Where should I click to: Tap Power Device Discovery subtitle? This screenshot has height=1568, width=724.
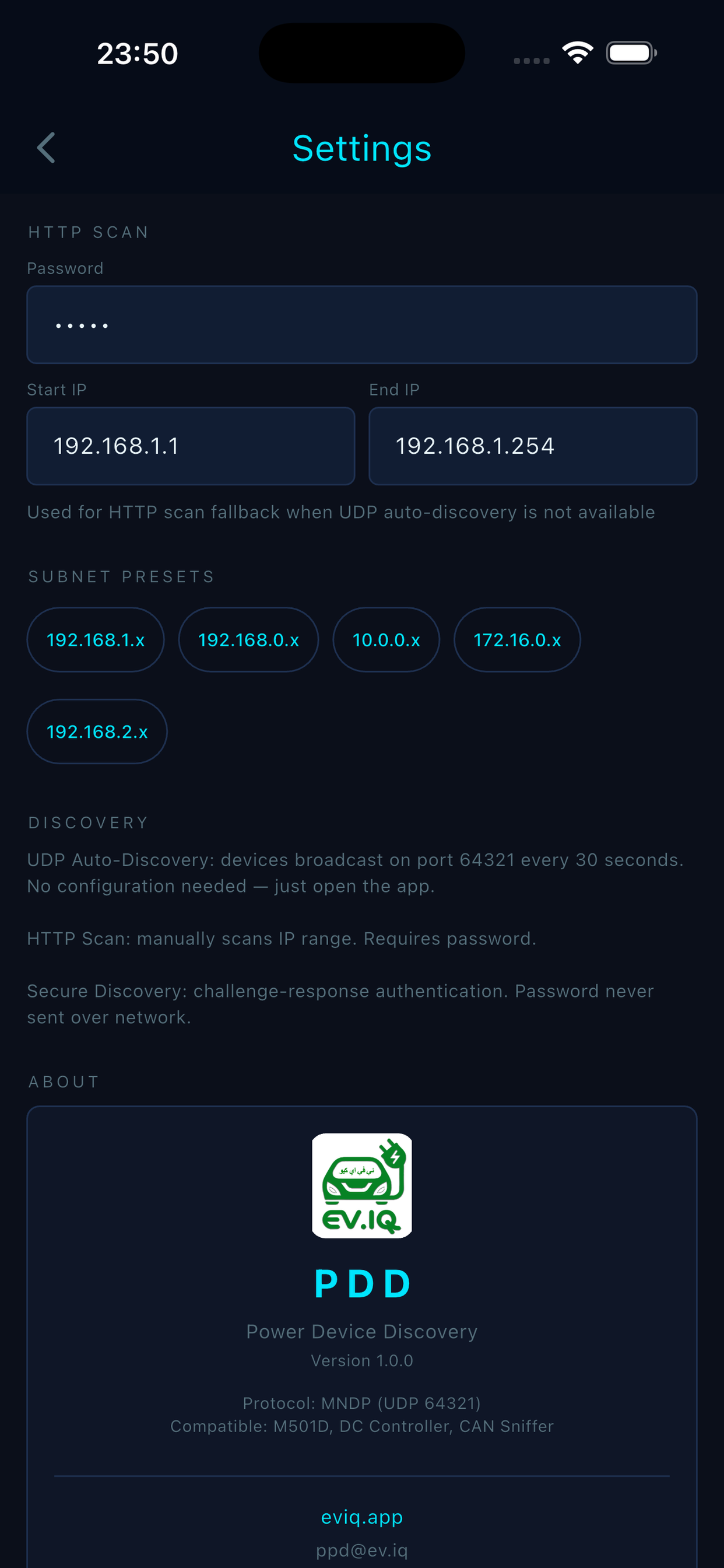pos(362,1331)
